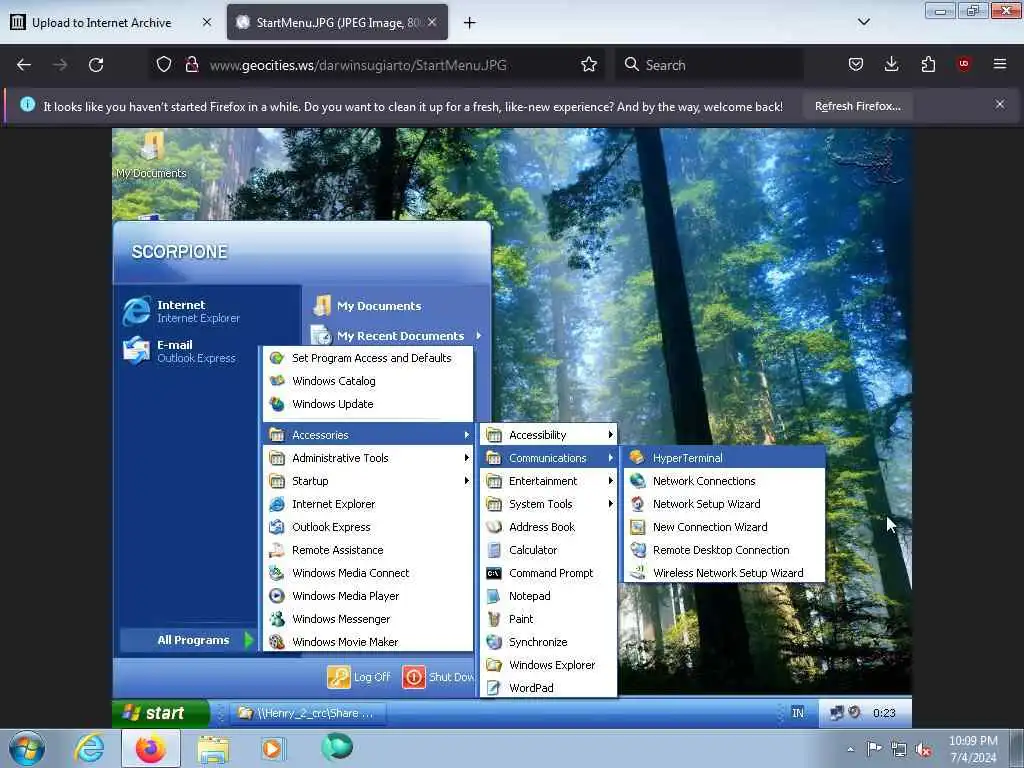Click My Recent Documents in the image
The width and height of the screenshot is (1024, 768).
pos(397,336)
